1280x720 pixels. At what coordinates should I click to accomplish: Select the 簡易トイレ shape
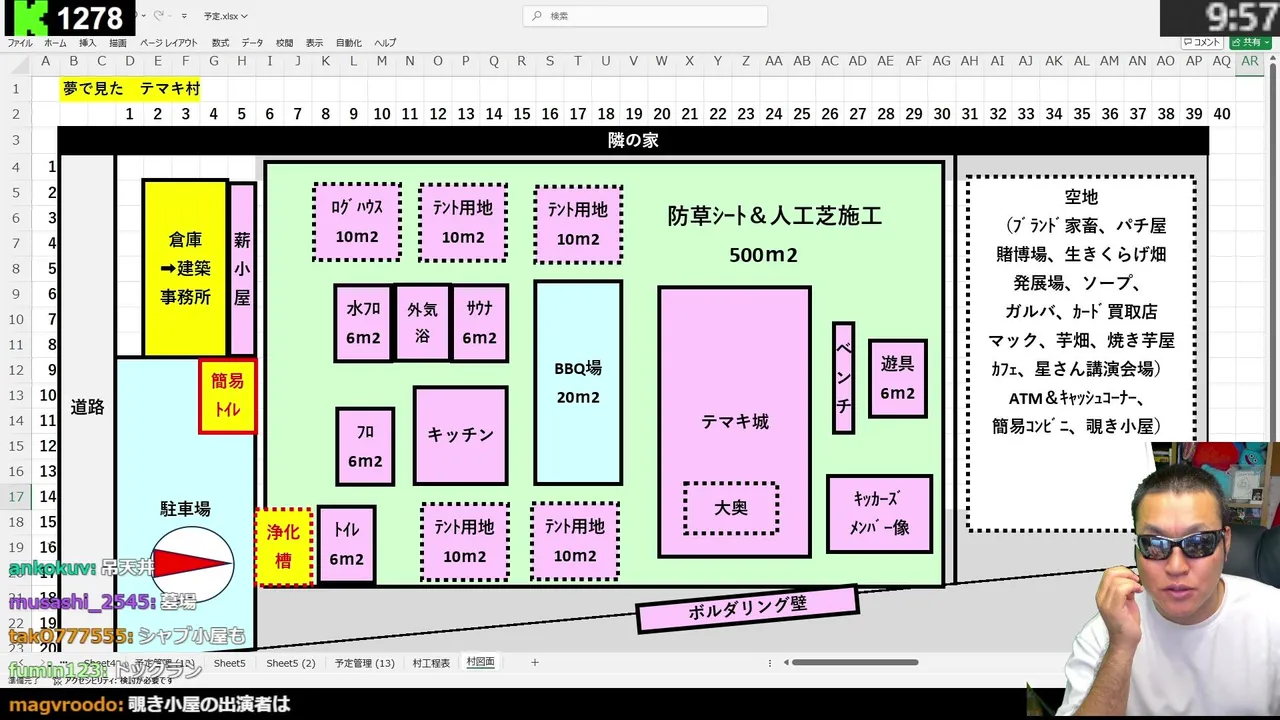click(227, 396)
